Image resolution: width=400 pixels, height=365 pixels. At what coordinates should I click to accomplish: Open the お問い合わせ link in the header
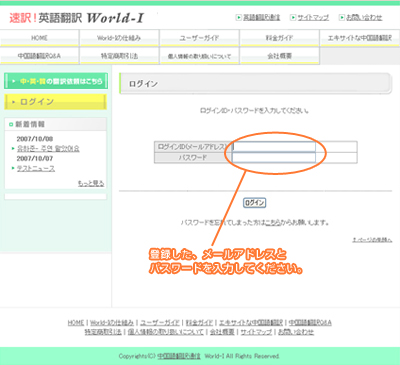click(364, 17)
